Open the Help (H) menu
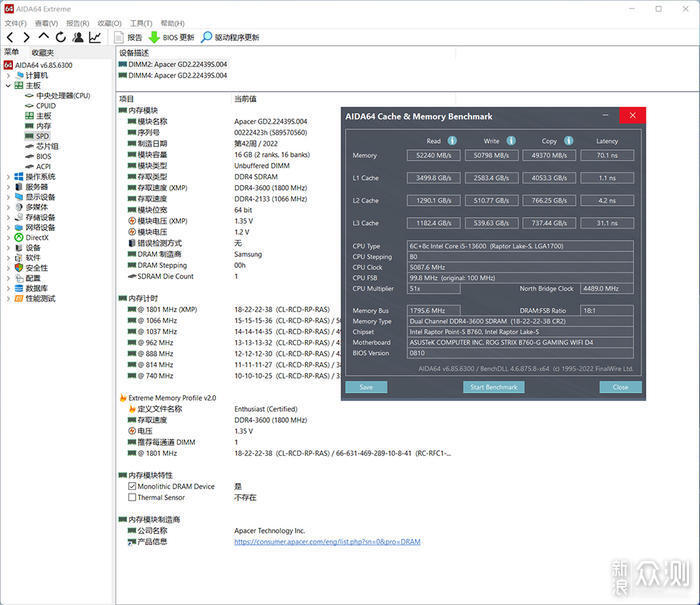 (x=172, y=23)
